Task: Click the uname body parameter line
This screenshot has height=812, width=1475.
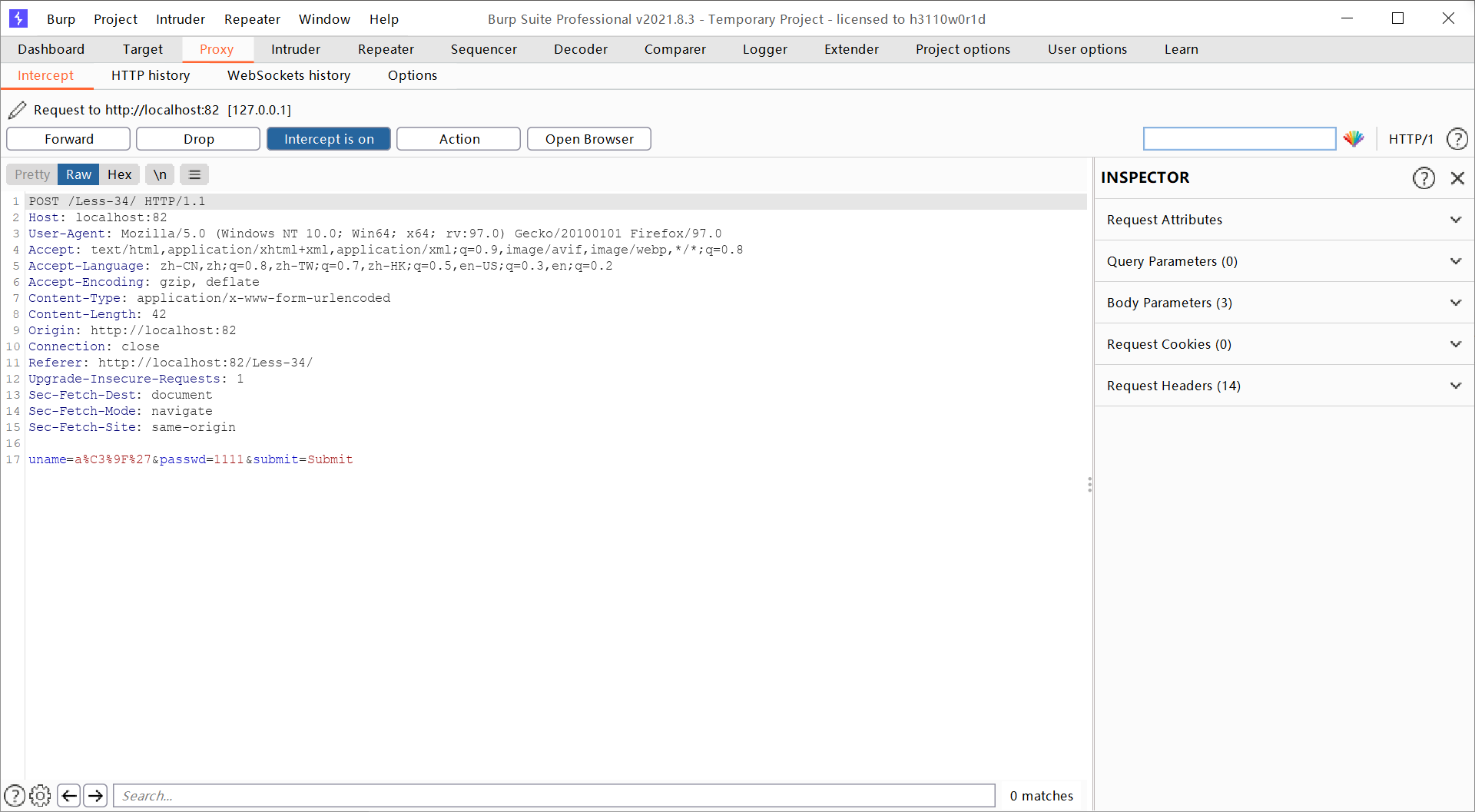Action: click(191, 459)
